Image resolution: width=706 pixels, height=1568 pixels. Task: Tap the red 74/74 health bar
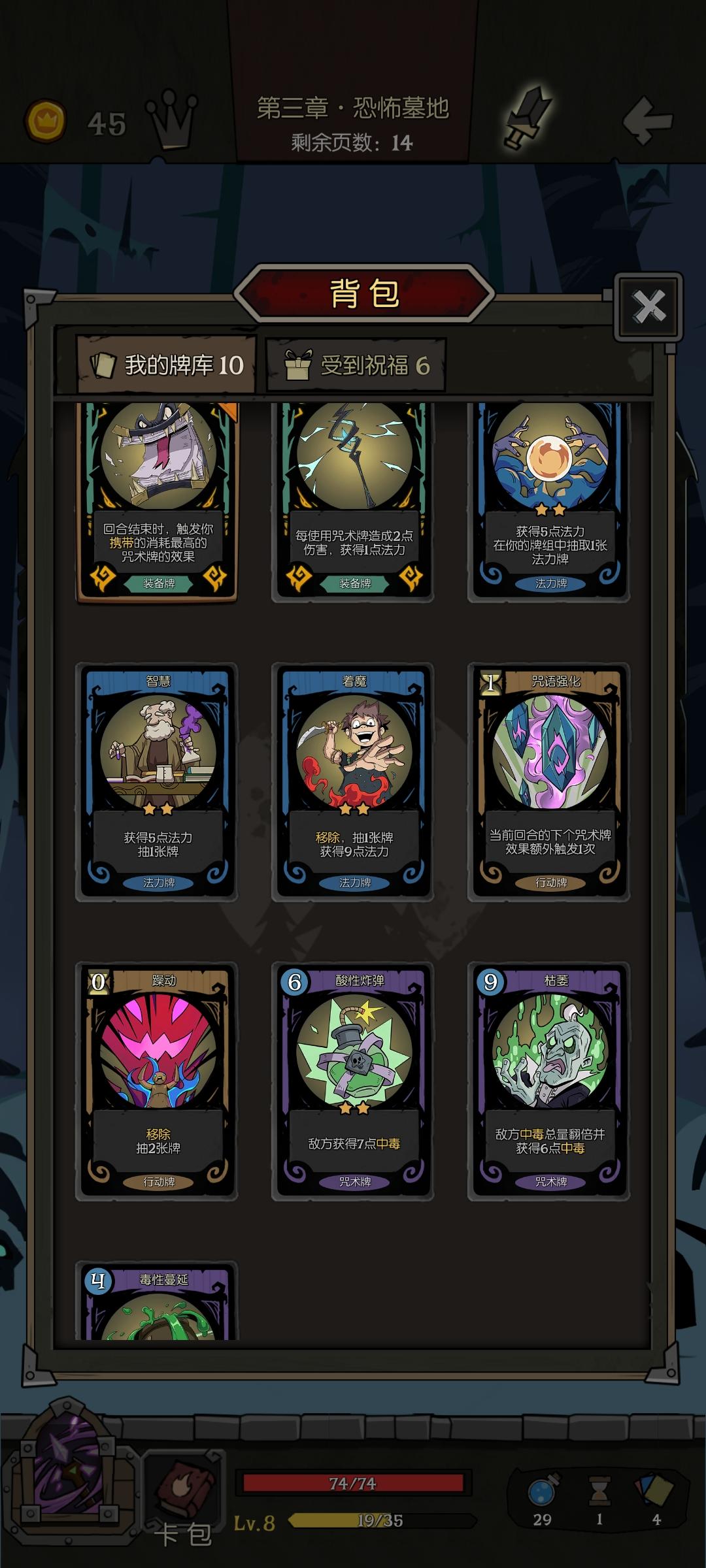353,1483
